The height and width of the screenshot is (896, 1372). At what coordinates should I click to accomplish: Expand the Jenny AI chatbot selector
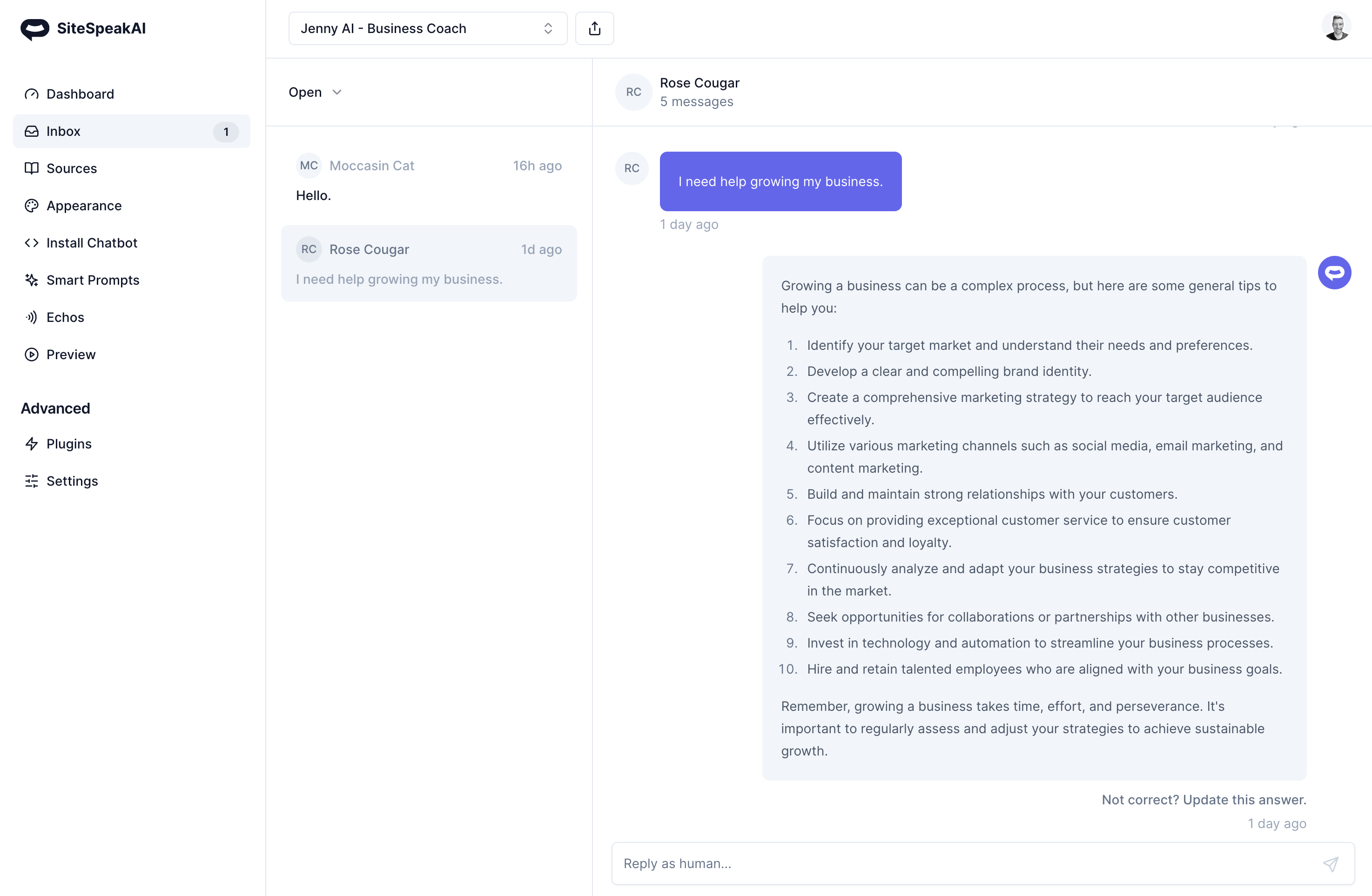point(427,28)
